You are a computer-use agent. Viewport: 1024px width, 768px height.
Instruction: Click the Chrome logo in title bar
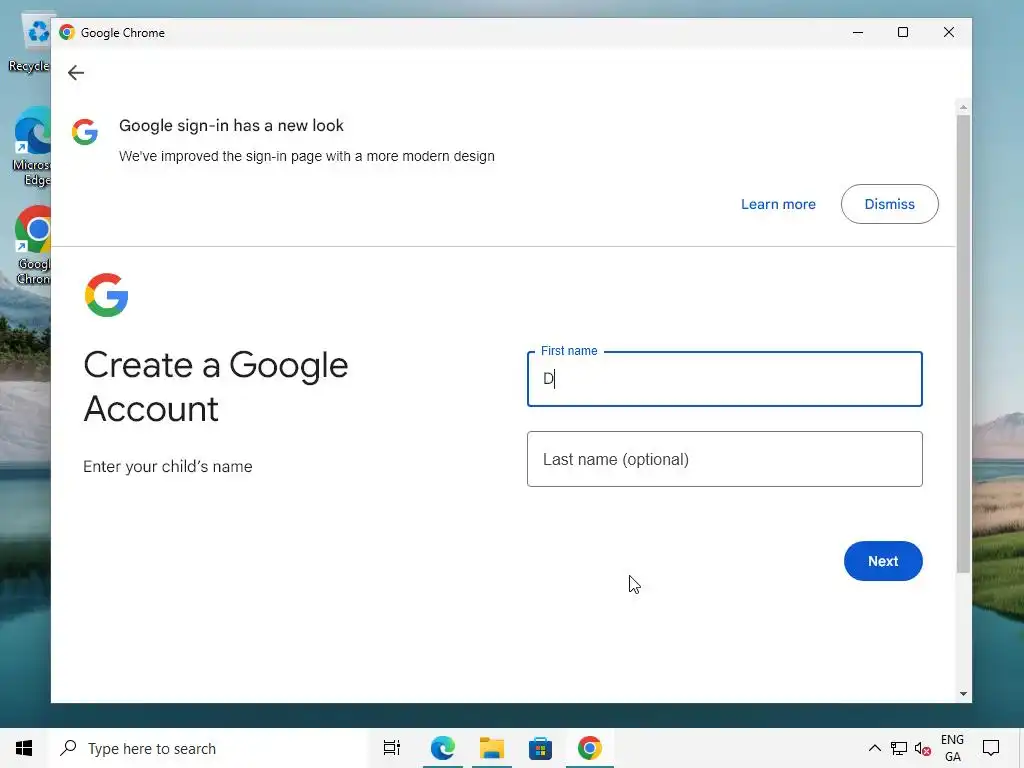67,33
